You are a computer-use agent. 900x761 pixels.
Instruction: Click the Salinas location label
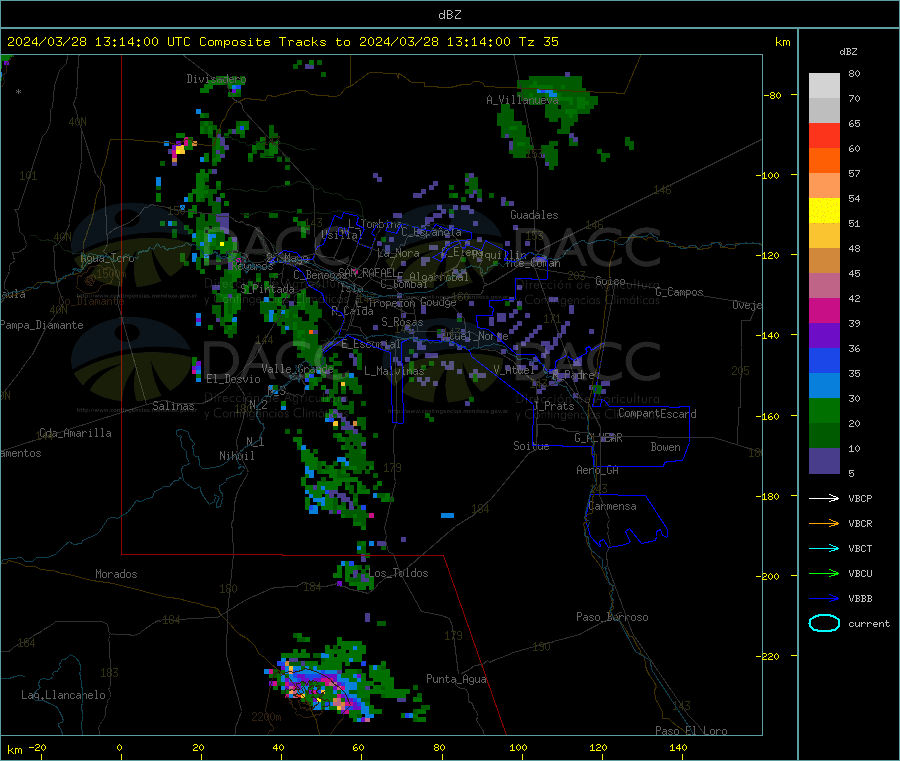[173, 406]
